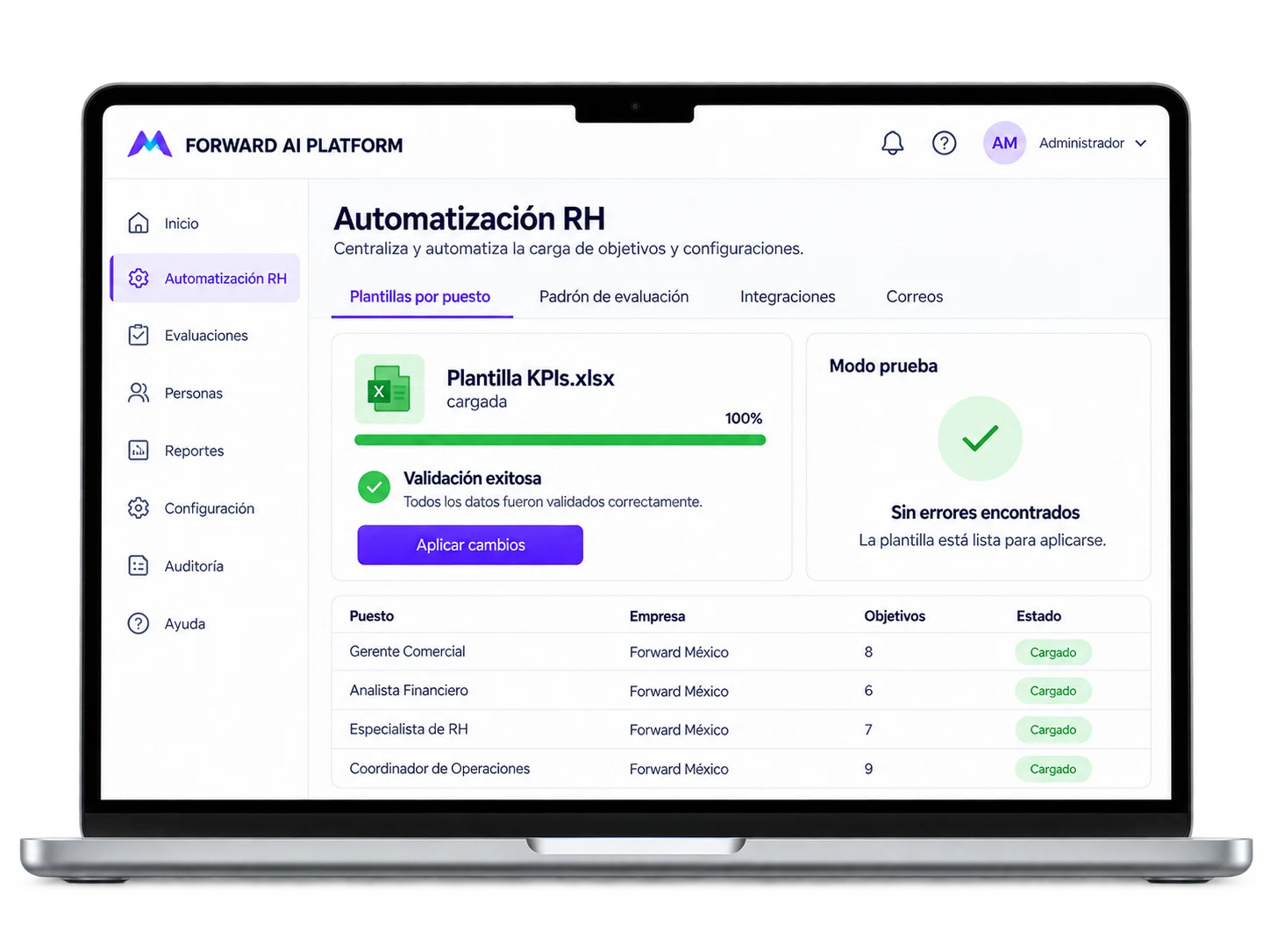Switch to Padrón de evaluación tab
The image size is (1270, 952).
tap(614, 297)
